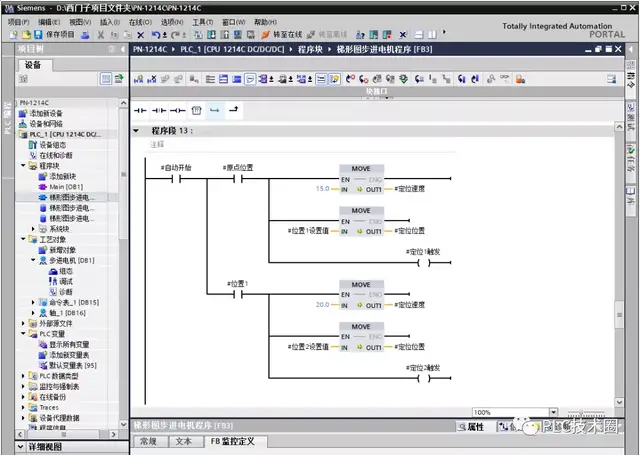640x455 pixels.
Task: Open the 100% zoom dropdown
Action: pos(553,412)
